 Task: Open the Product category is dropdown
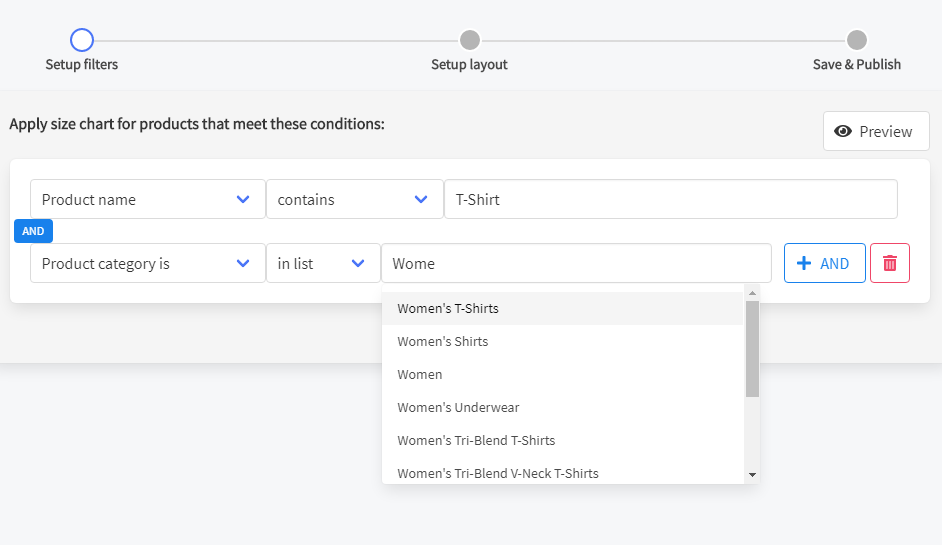point(147,263)
